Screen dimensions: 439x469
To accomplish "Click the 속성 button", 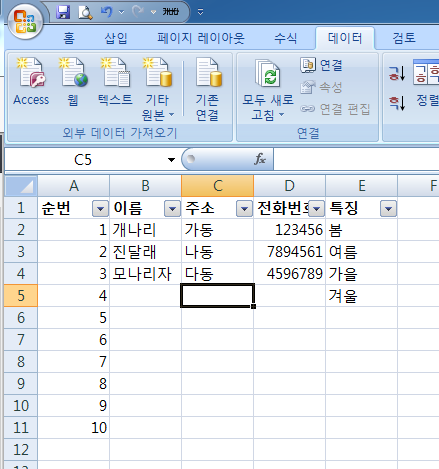I will [x=321, y=87].
